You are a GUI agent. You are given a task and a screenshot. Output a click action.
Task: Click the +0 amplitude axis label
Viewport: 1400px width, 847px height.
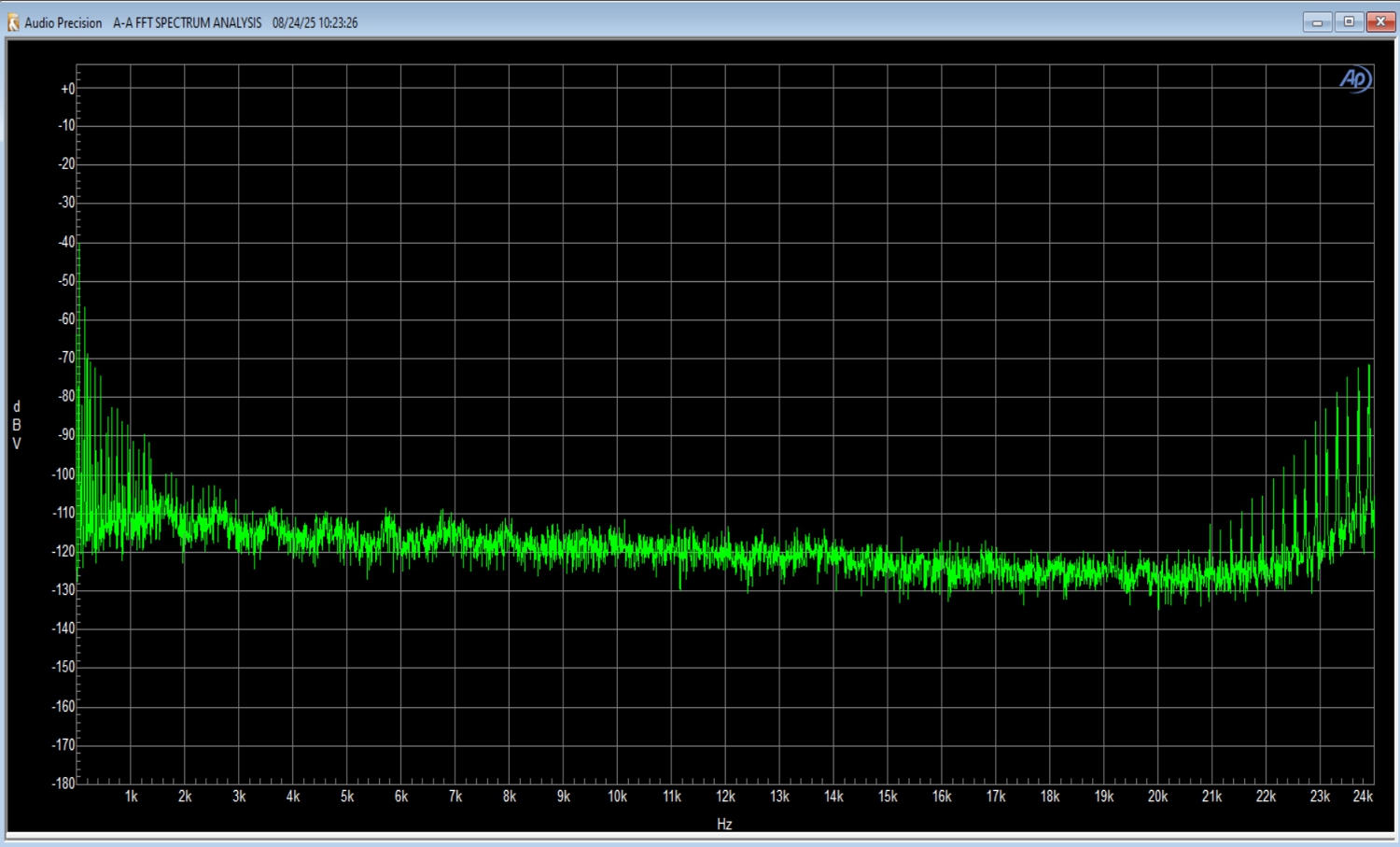pos(67,90)
